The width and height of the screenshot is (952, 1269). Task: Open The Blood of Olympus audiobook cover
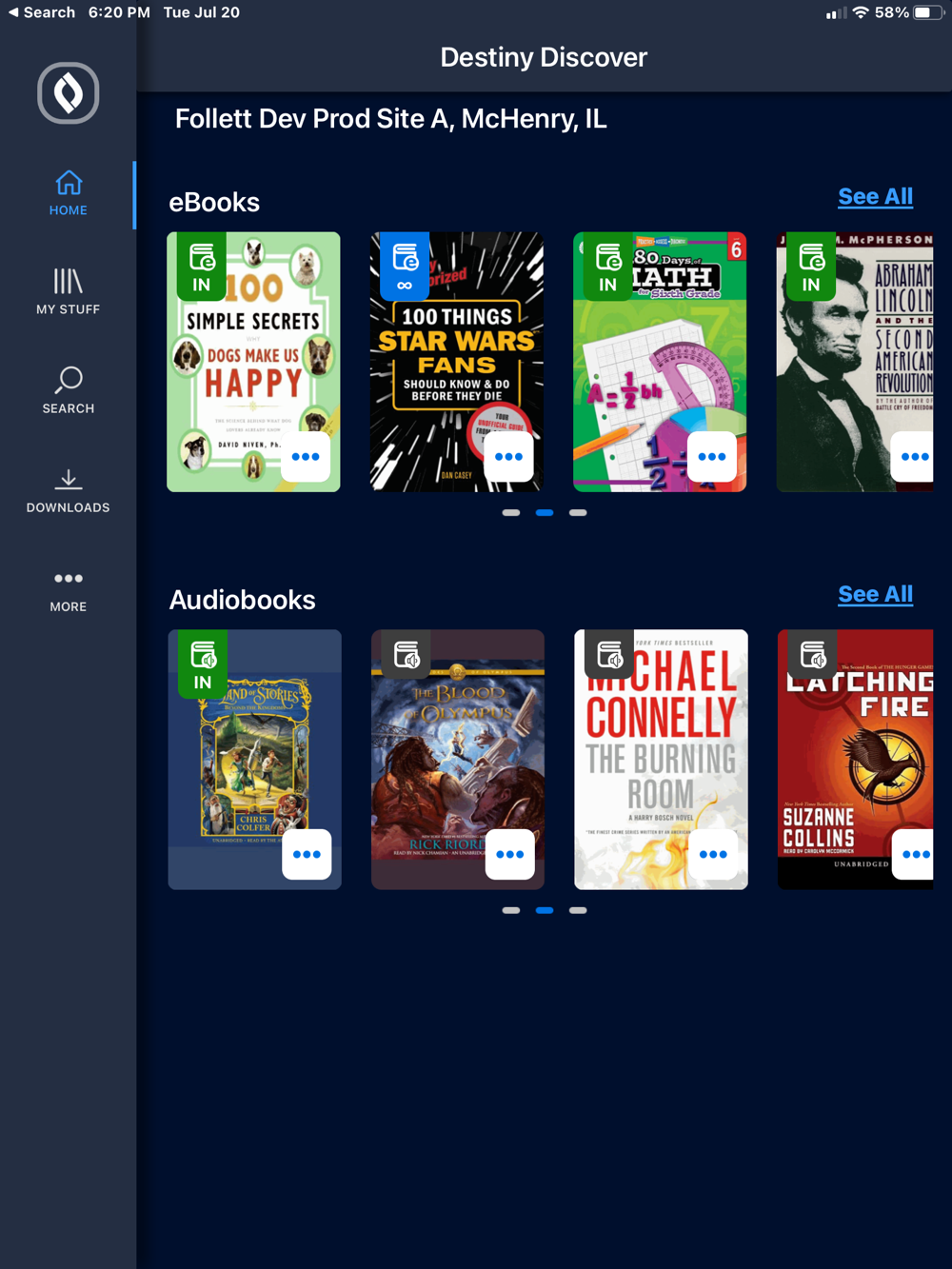(x=458, y=760)
